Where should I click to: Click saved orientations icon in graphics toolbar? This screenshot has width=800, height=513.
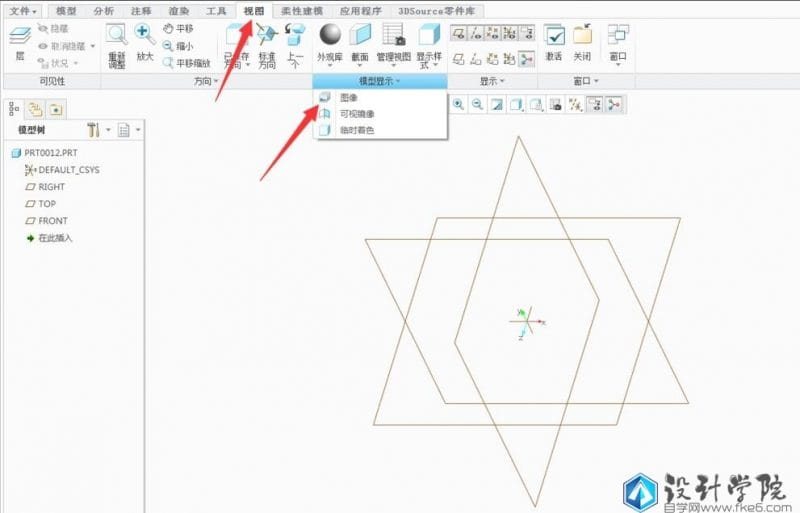pyautogui.click(x=536, y=104)
